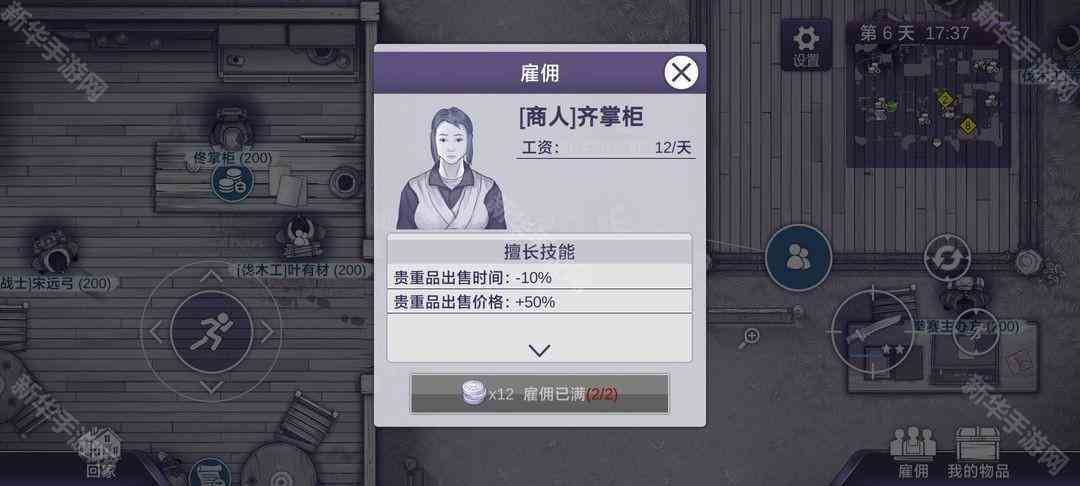Viewport: 1080px width, 486px height.
Task: Close the 雇佣 dialog
Action: 681,72
